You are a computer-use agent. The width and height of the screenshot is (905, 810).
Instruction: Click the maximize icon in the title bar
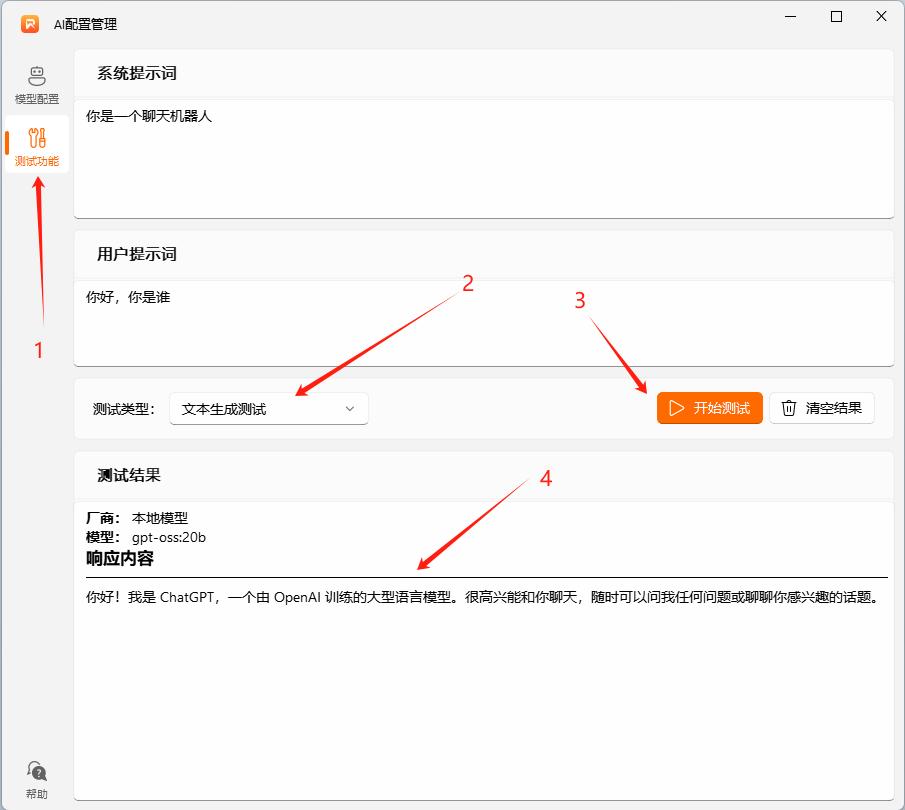tap(836, 17)
